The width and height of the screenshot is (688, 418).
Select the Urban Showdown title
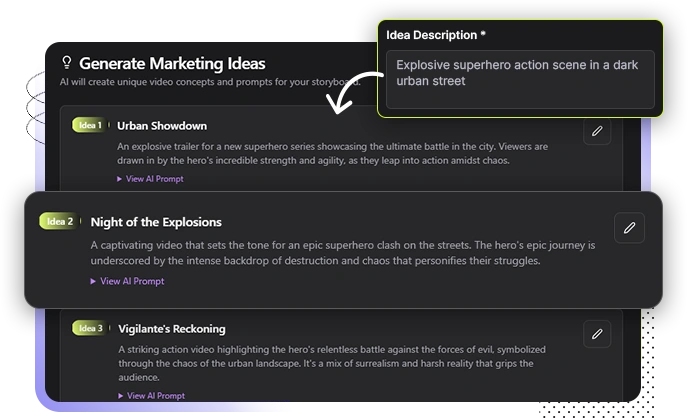tap(162, 126)
